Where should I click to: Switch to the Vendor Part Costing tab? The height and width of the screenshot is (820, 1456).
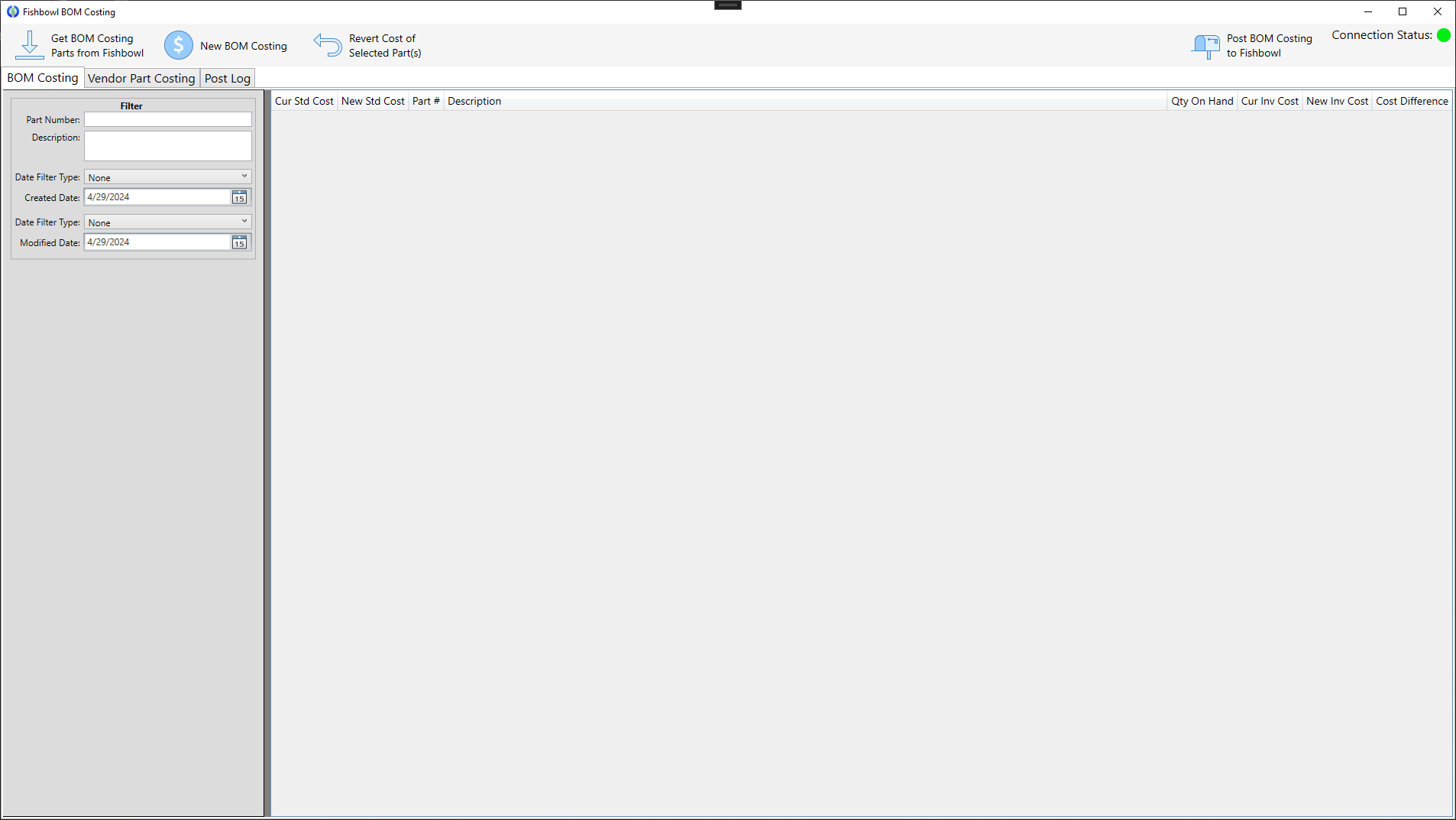tap(141, 78)
